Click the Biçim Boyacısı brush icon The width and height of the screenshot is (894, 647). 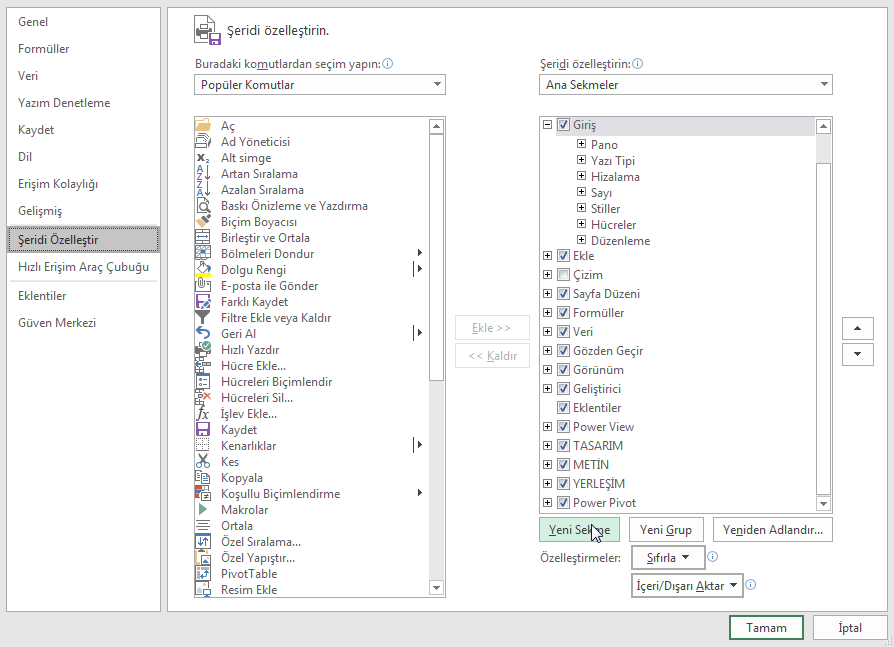click(203, 221)
